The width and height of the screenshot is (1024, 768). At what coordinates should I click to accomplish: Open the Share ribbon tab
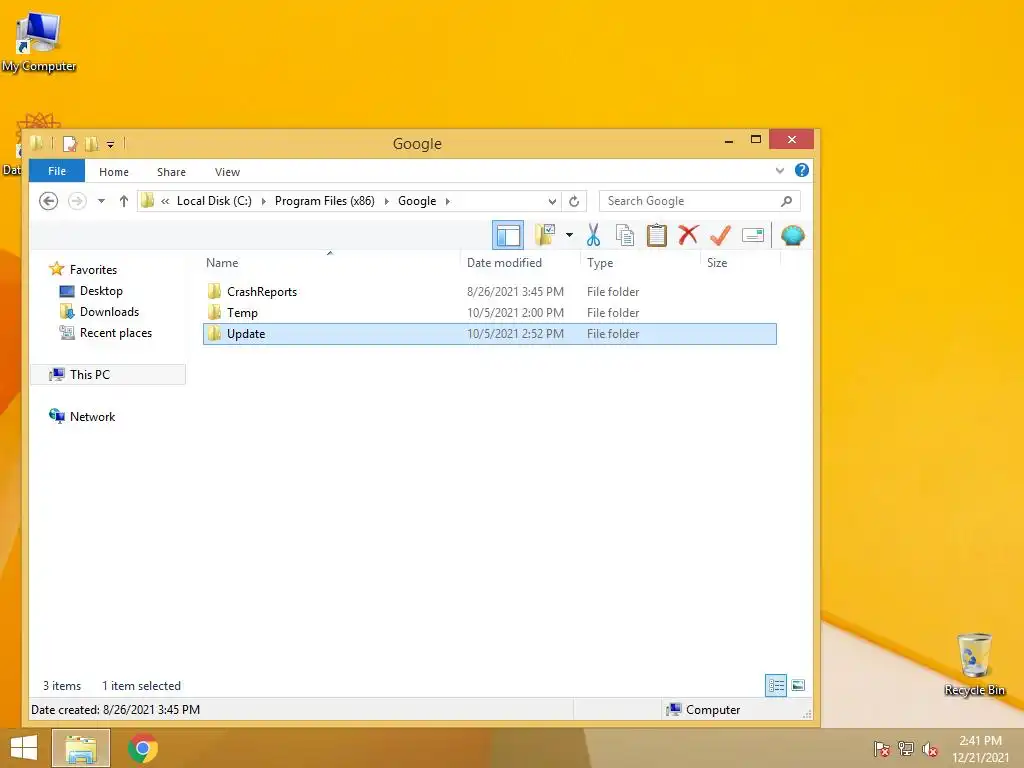171,172
